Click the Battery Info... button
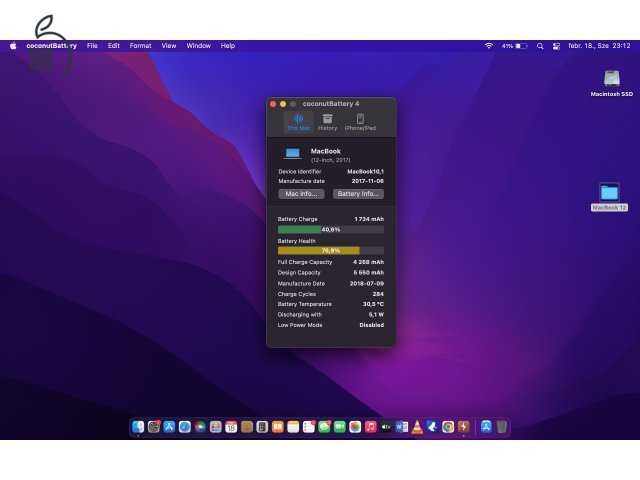640x480 pixels. pyautogui.click(x=358, y=194)
